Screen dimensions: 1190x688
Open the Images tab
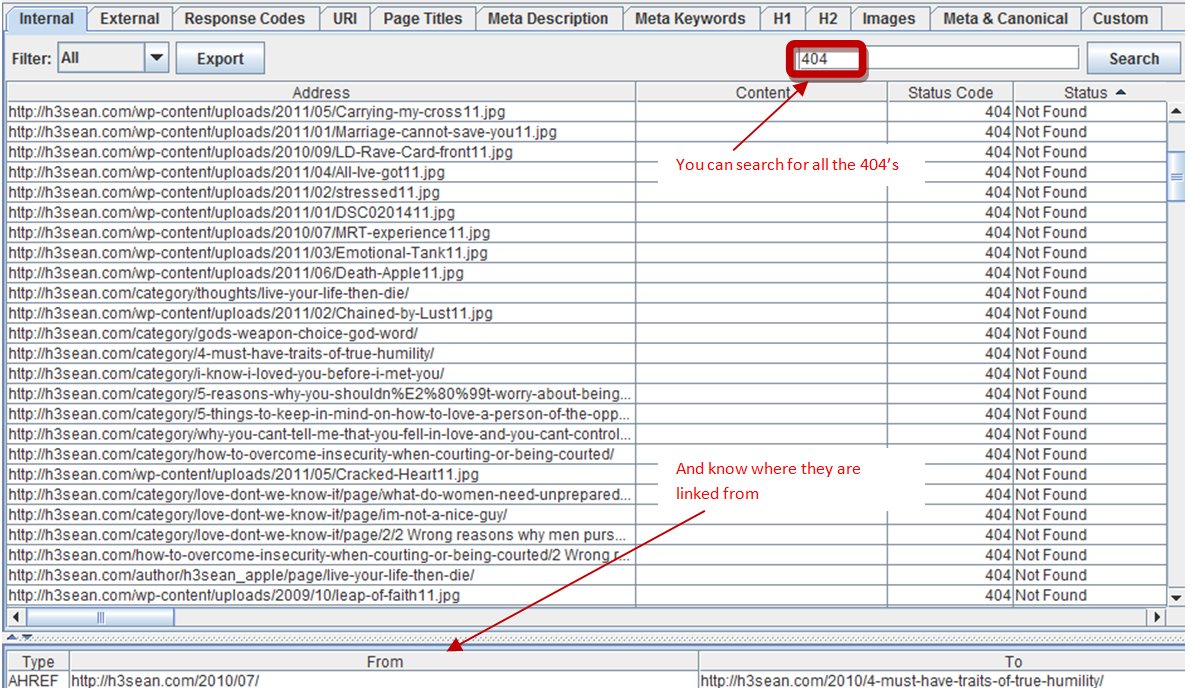888,18
